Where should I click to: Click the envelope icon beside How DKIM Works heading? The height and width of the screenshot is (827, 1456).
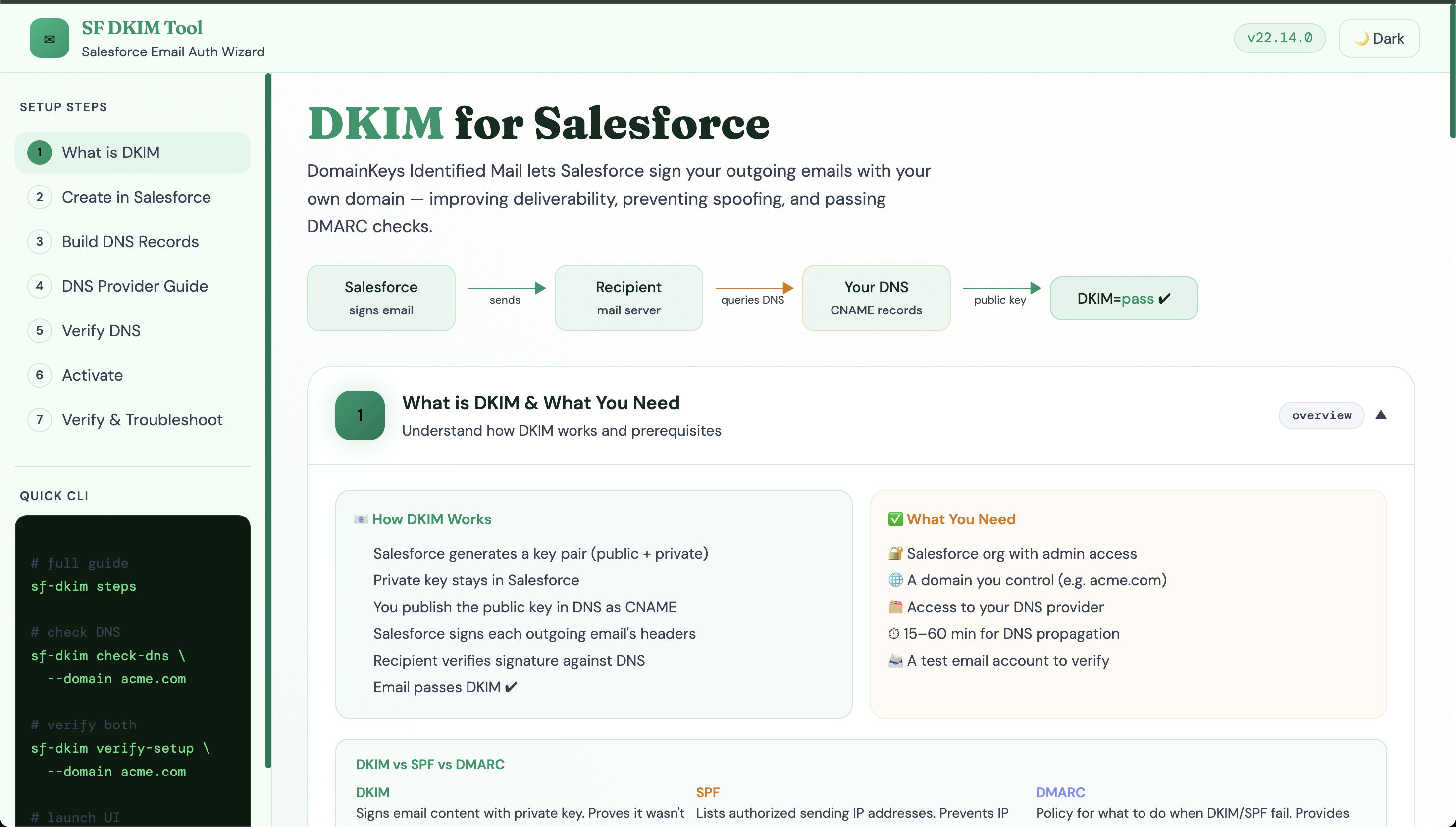pos(360,518)
